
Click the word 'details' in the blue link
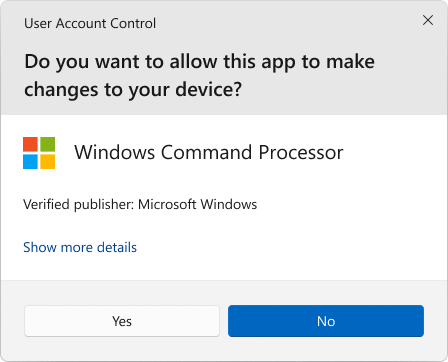117,247
